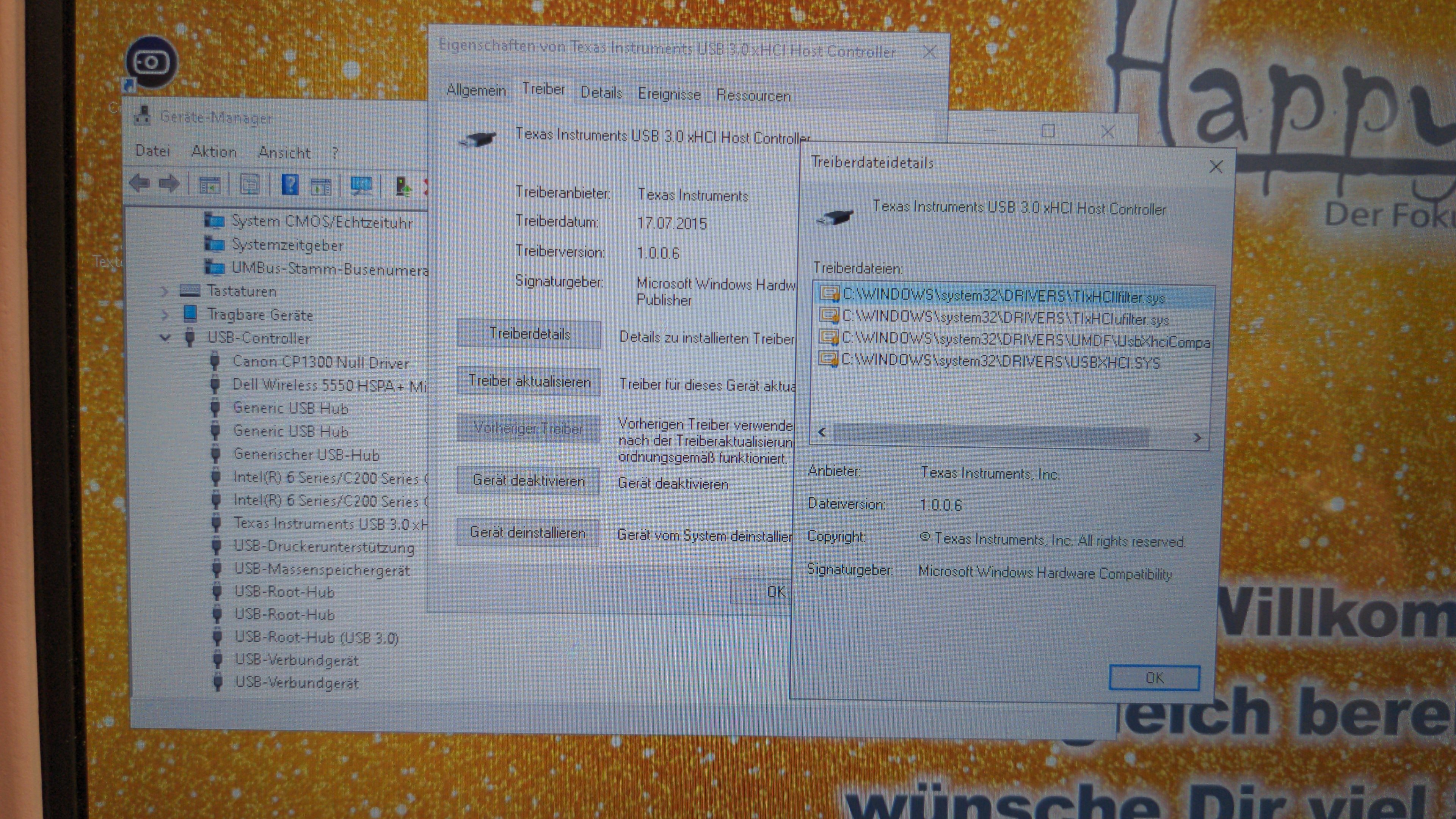The width and height of the screenshot is (1456, 819).
Task: Click the forward arrow toolbar icon
Action: point(169,184)
